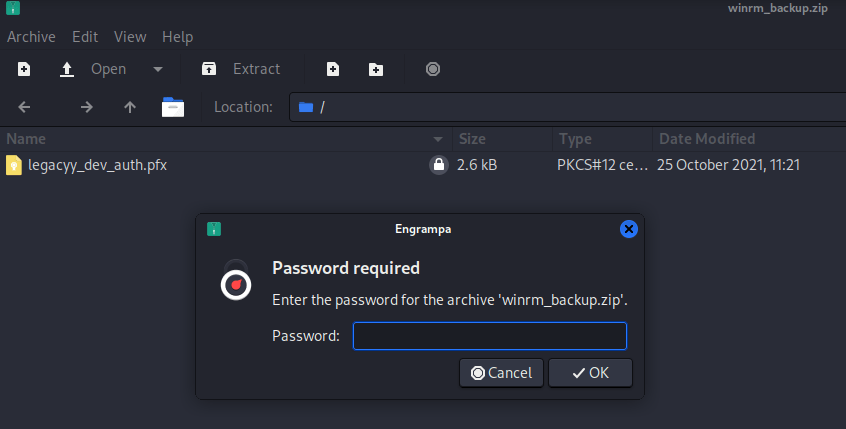Screen dimensions: 846x429
Task: Click the stop operation icon
Action: click(432, 69)
